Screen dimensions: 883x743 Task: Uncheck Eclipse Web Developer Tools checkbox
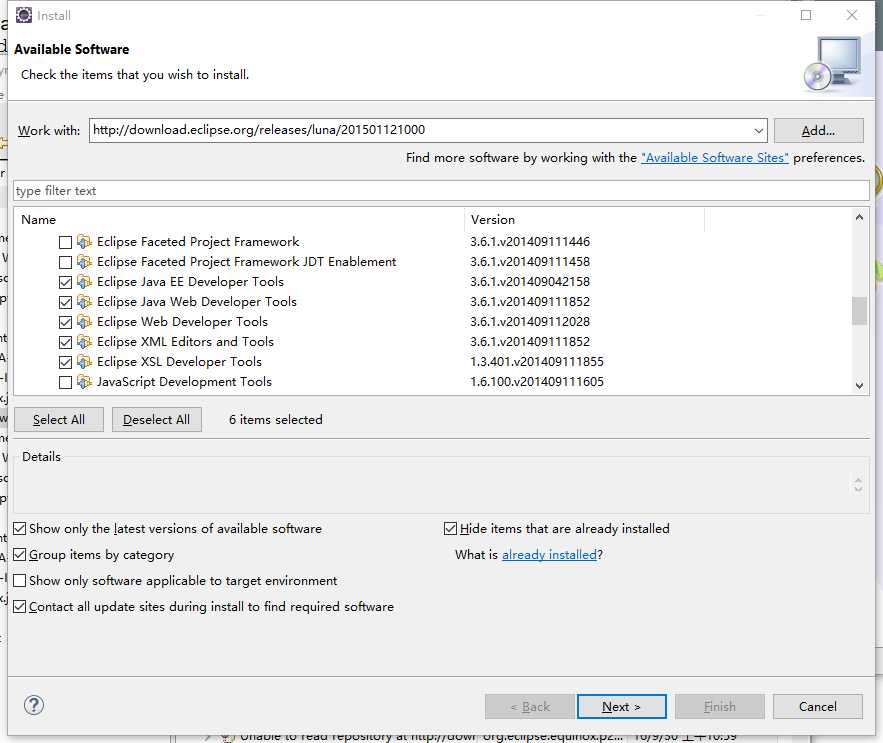point(65,322)
